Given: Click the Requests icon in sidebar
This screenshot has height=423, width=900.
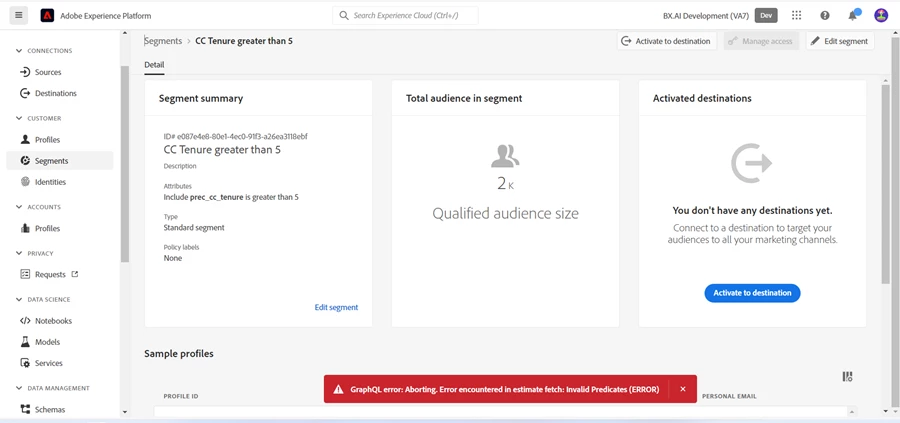Looking at the screenshot, I should (x=25, y=274).
